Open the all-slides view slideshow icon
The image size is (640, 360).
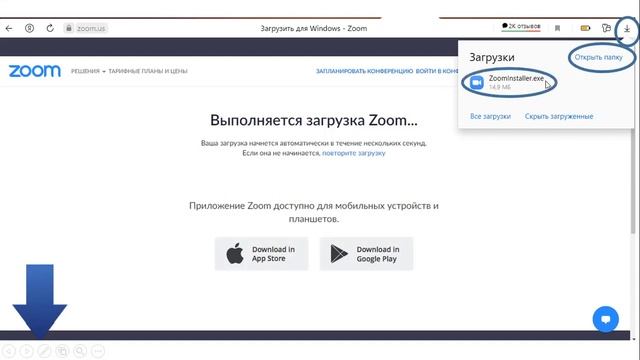62,351
